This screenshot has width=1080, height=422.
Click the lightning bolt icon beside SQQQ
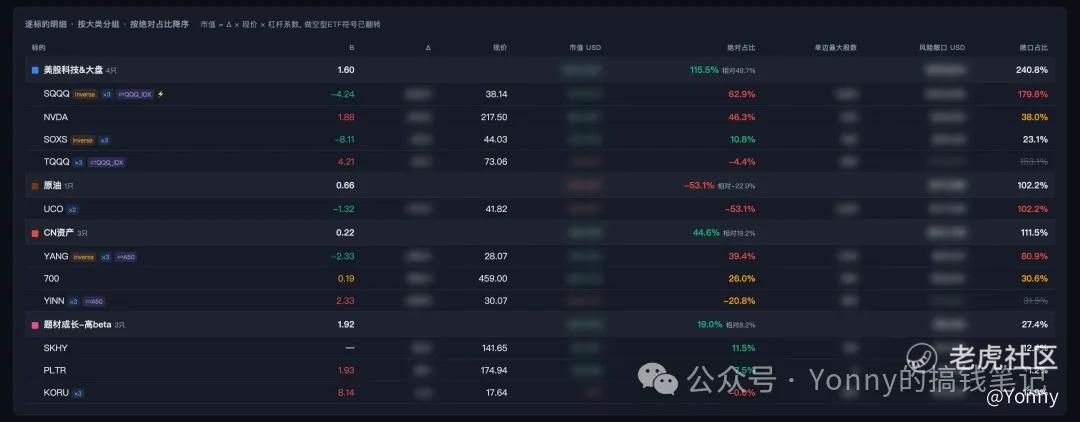(x=160, y=94)
